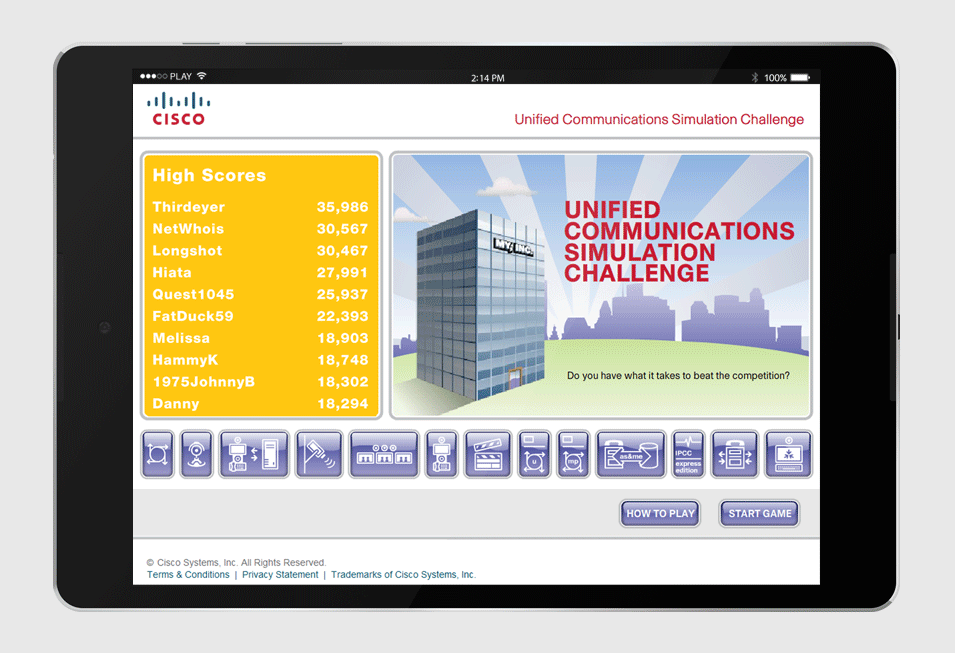
Task: Choose the wireless badge scanner icon
Action: tap(319, 454)
